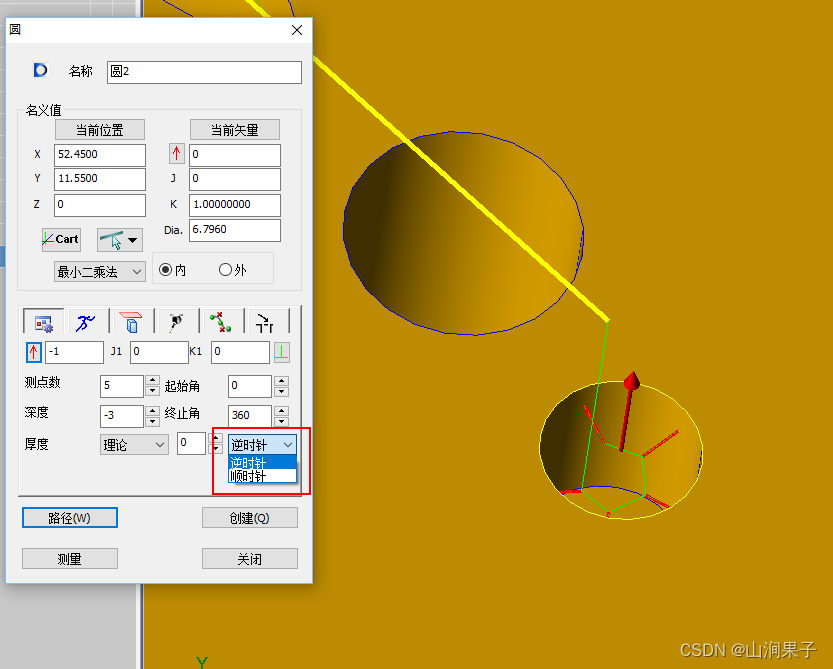Select the measurement setup tab icon

[42, 322]
